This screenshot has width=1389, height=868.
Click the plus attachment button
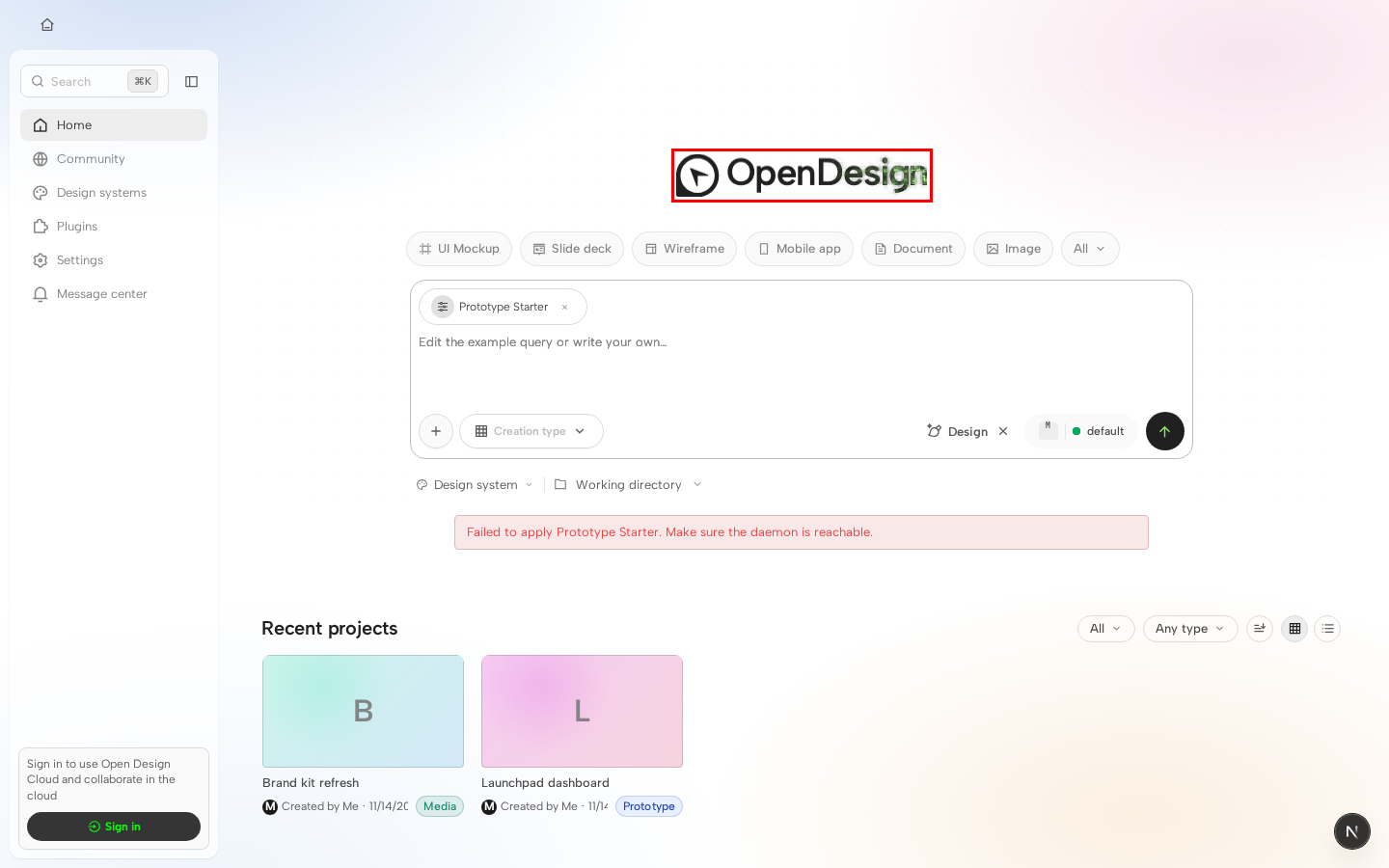click(436, 431)
